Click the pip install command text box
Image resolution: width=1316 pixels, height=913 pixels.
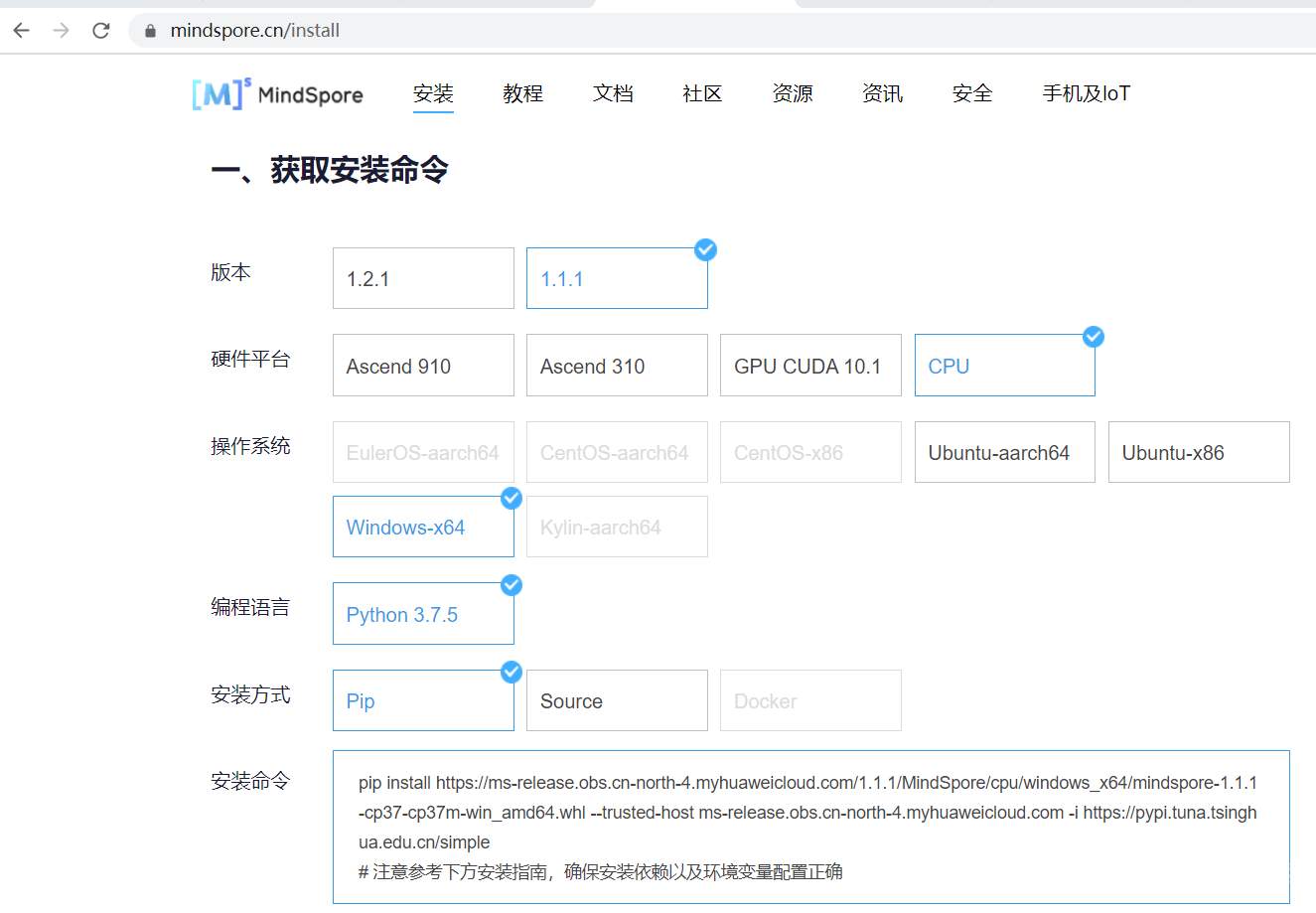tap(810, 827)
